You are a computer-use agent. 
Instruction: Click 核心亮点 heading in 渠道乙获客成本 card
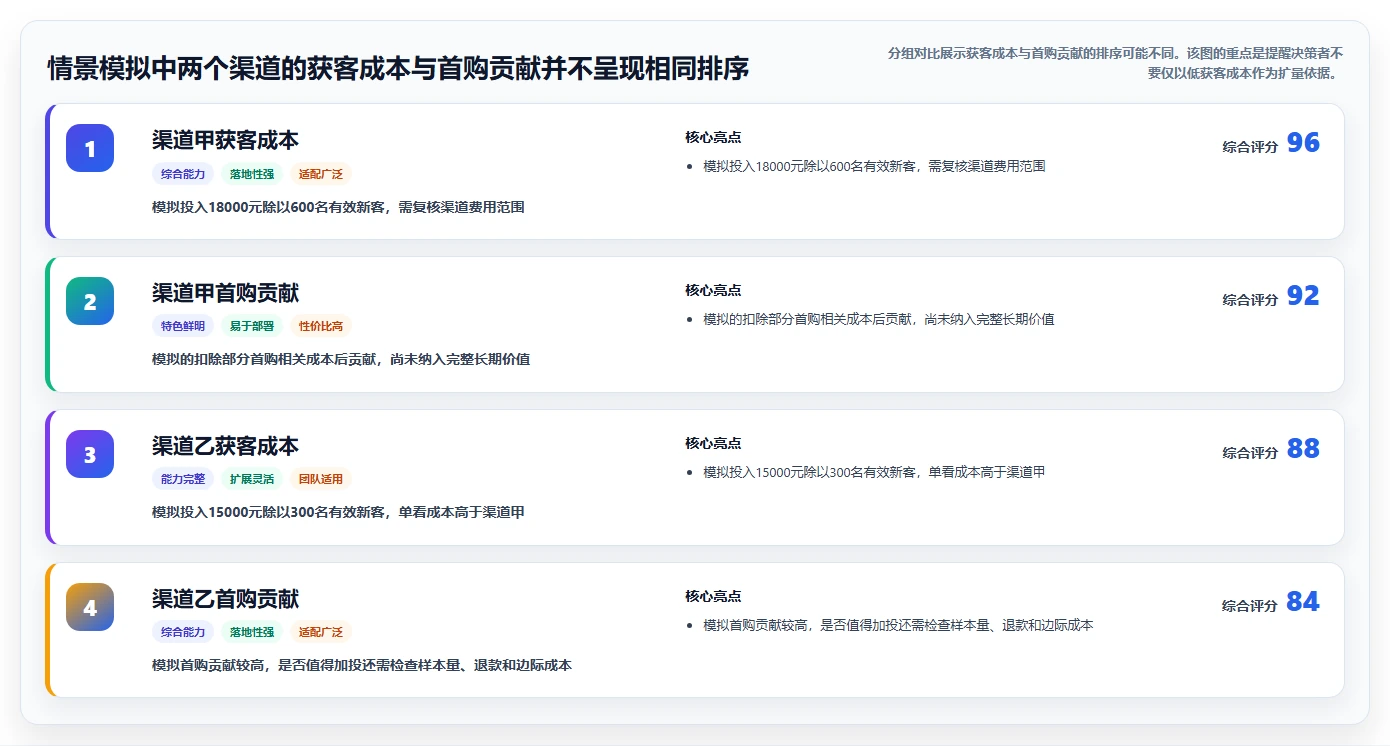tap(713, 443)
